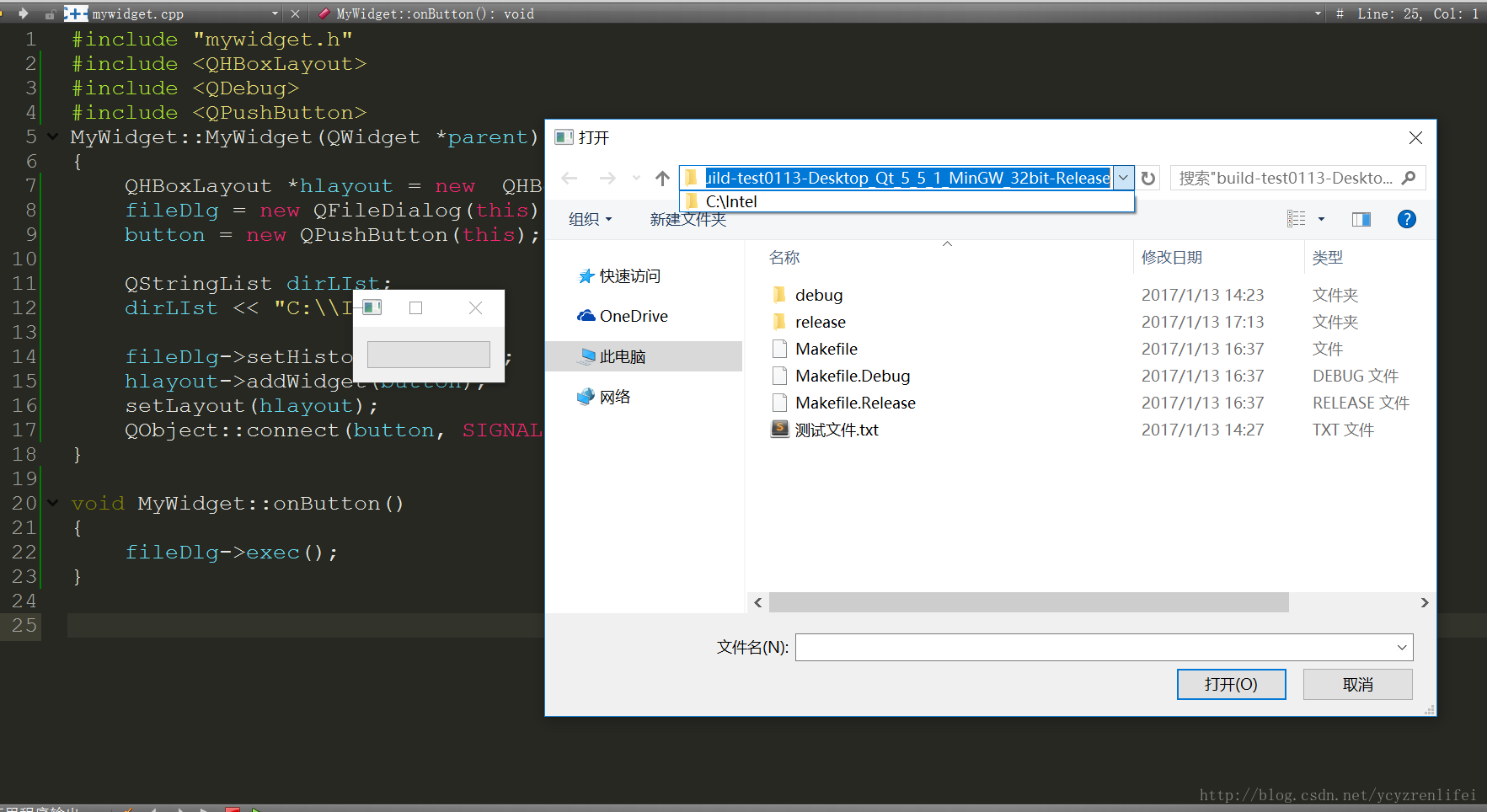Click the horizontal scrollbar thumb in file list
This screenshot has height=812, width=1487.
[1029, 602]
